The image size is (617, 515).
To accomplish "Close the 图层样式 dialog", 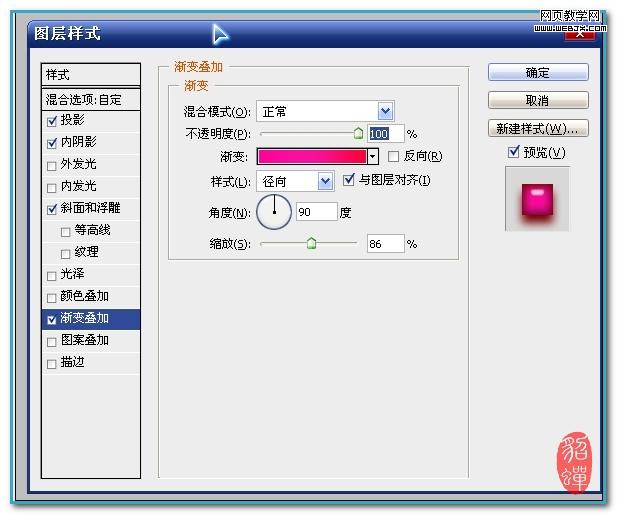I will [x=580, y=34].
